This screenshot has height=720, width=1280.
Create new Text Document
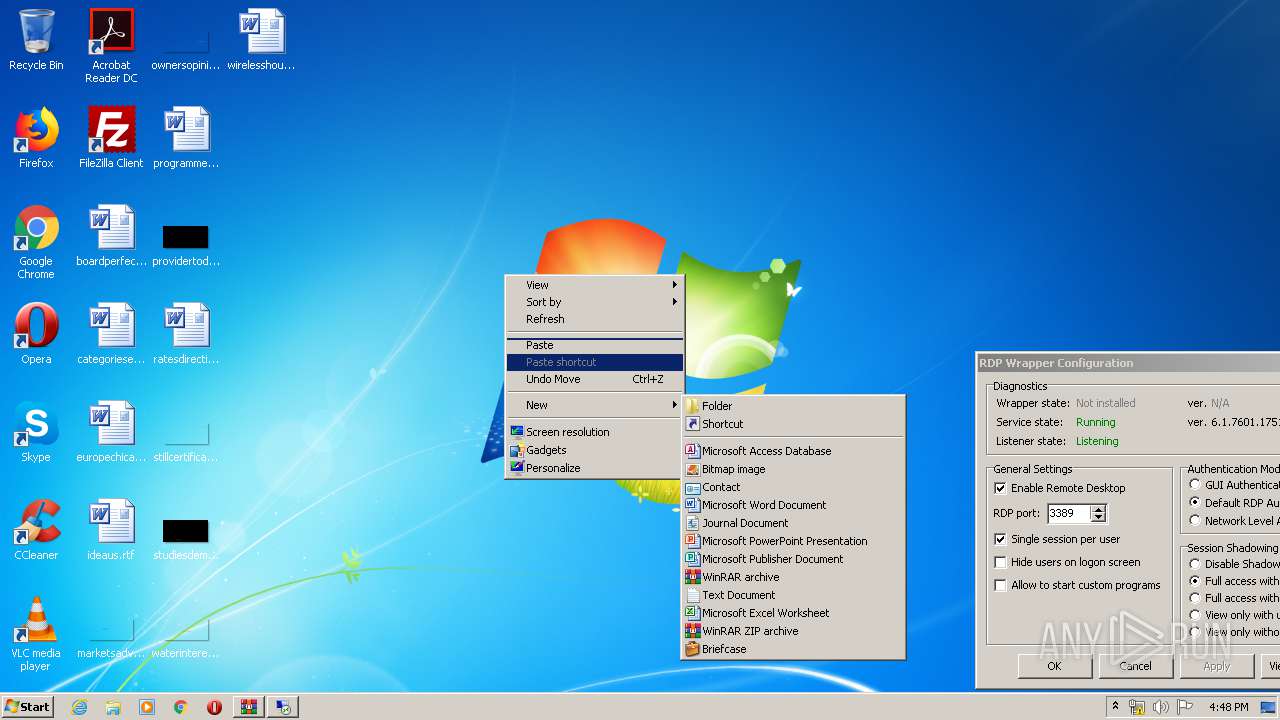pos(793,595)
